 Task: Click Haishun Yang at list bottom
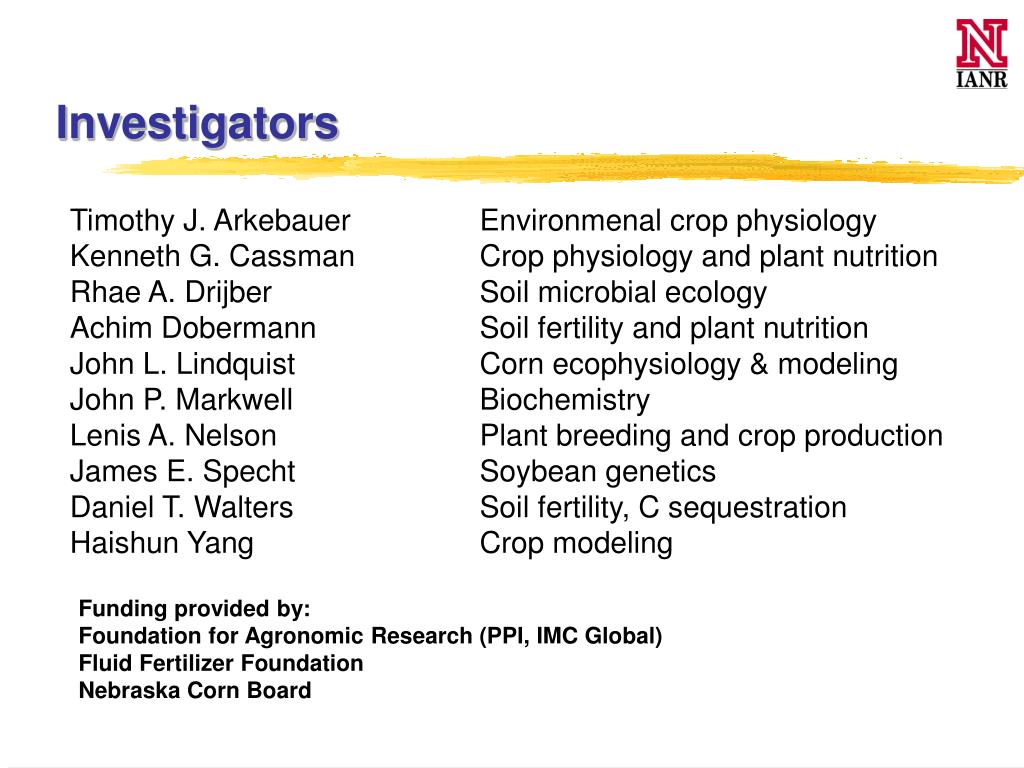161,544
